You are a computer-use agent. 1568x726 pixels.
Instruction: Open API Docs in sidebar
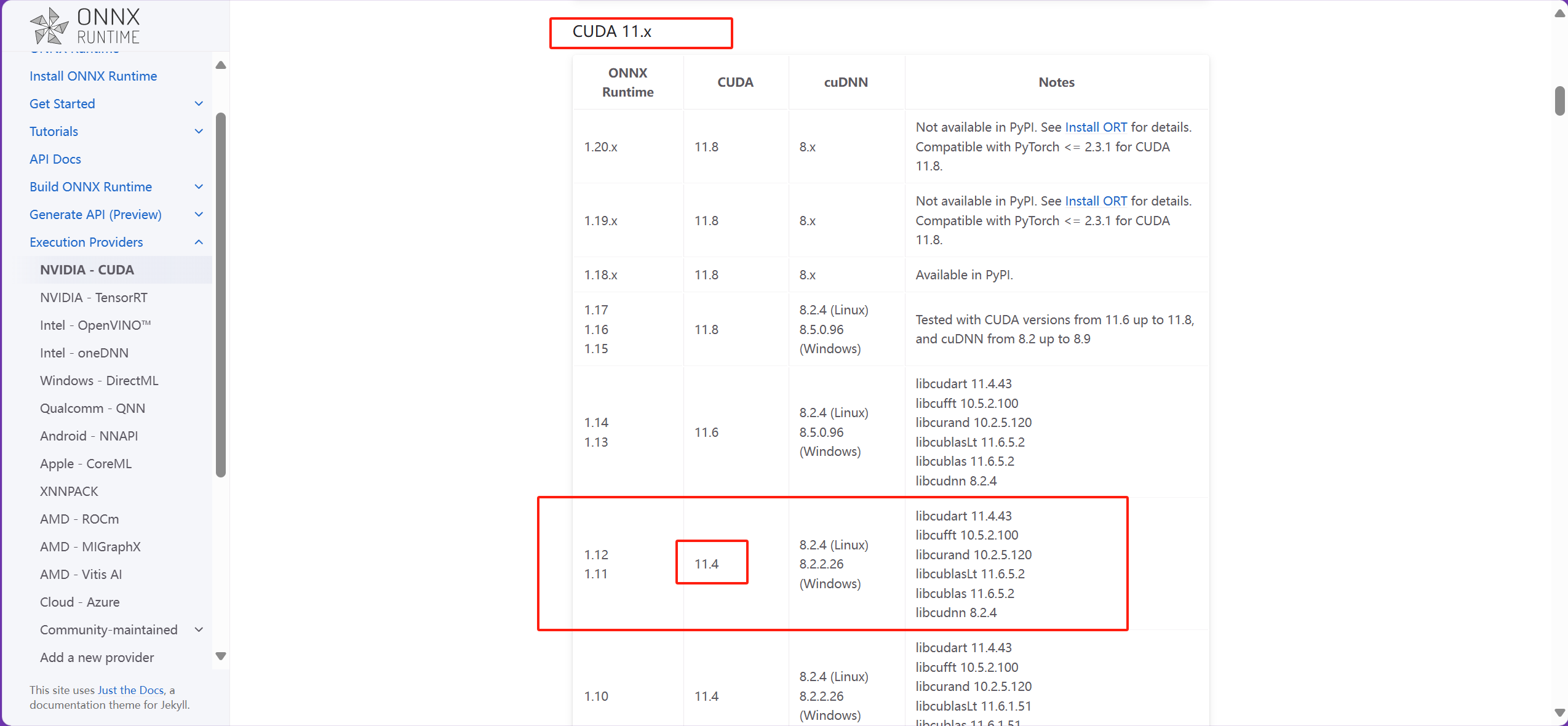pyautogui.click(x=55, y=159)
